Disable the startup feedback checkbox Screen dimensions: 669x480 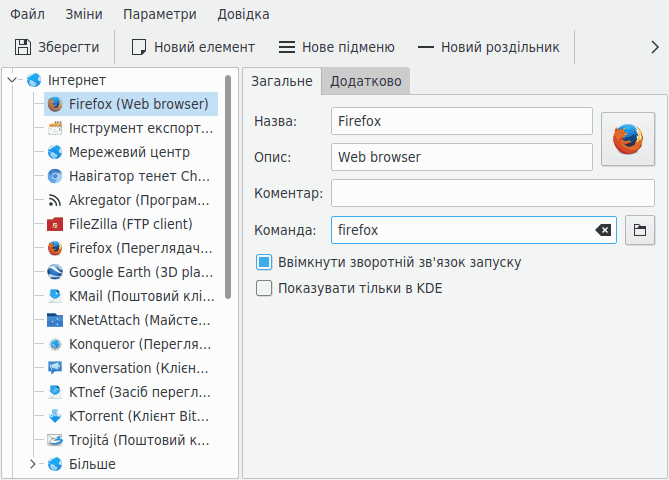[264, 262]
